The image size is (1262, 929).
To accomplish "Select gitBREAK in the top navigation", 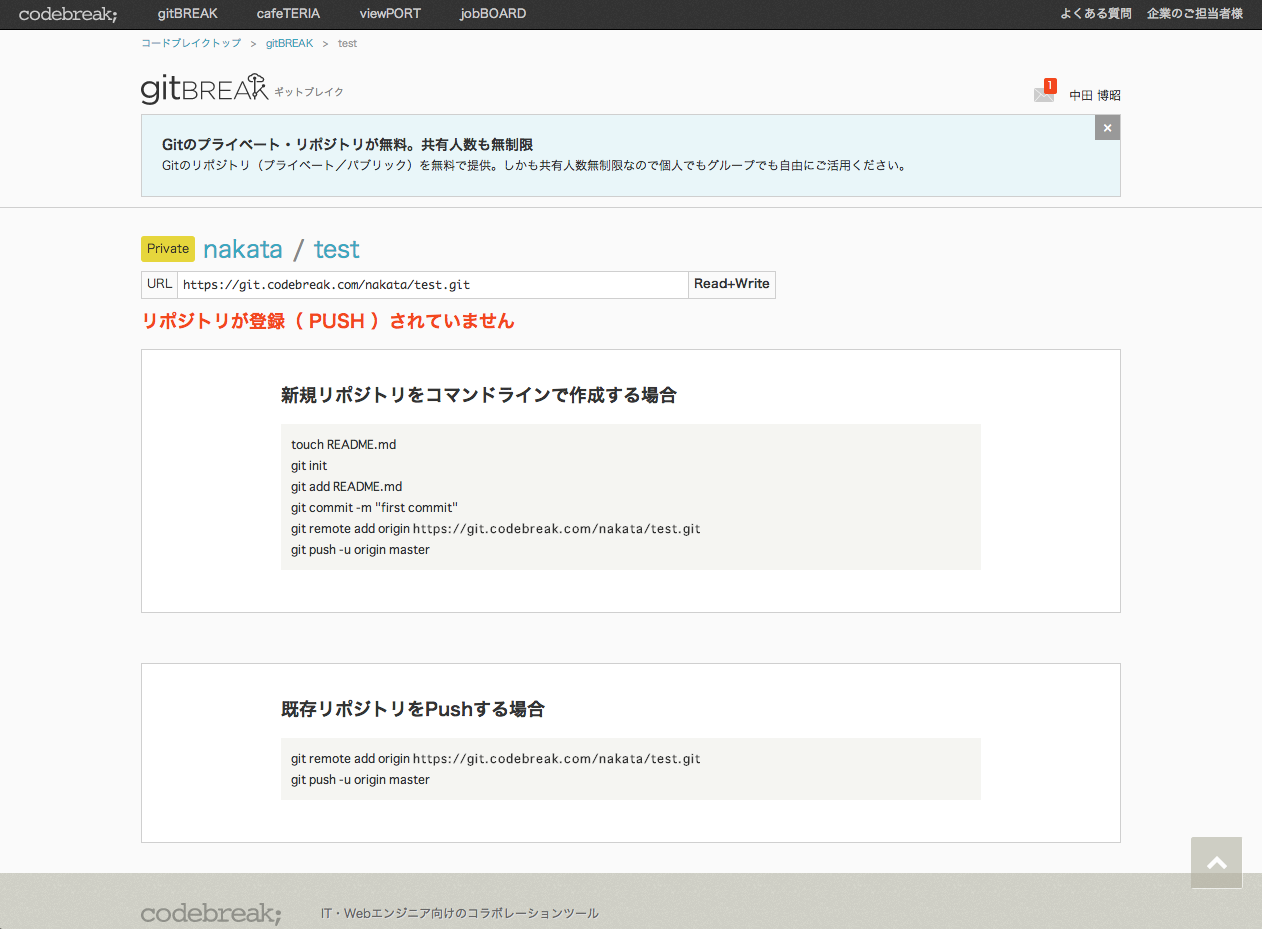I will tap(187, 14).
